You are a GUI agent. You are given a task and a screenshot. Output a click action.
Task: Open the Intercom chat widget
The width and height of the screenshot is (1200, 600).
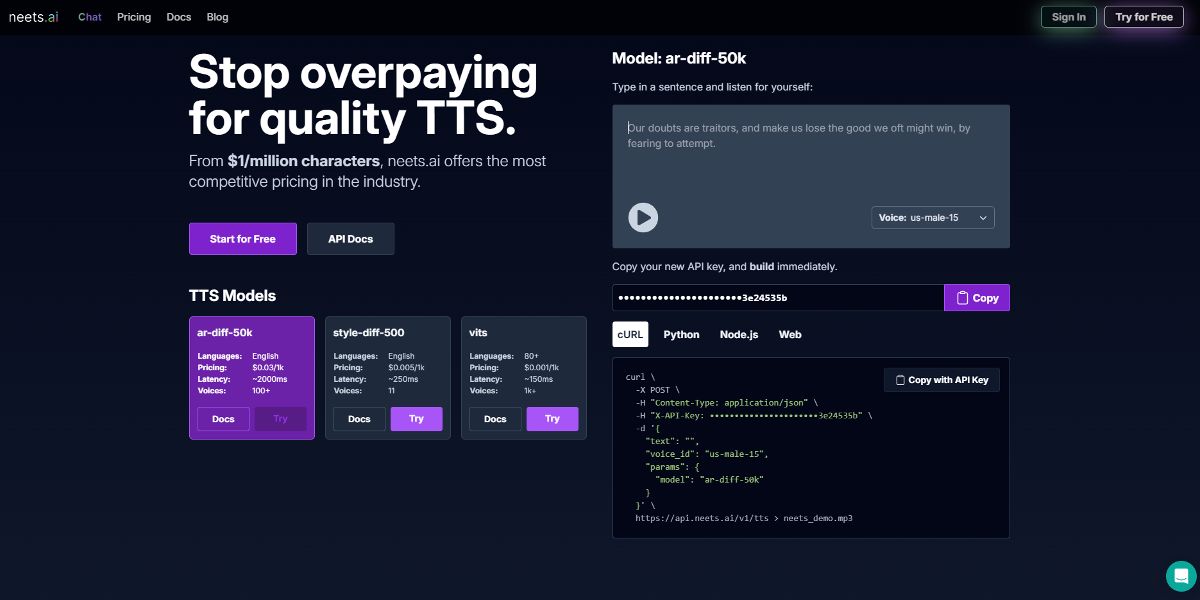pyautogui.click(x=1181, y=576)
